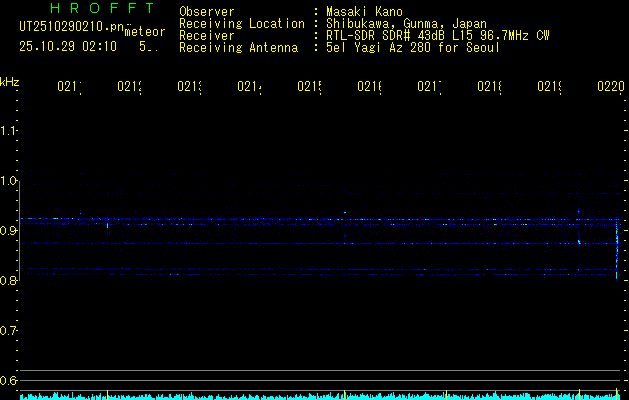Click the 1.1 frequency axis label

10,131
